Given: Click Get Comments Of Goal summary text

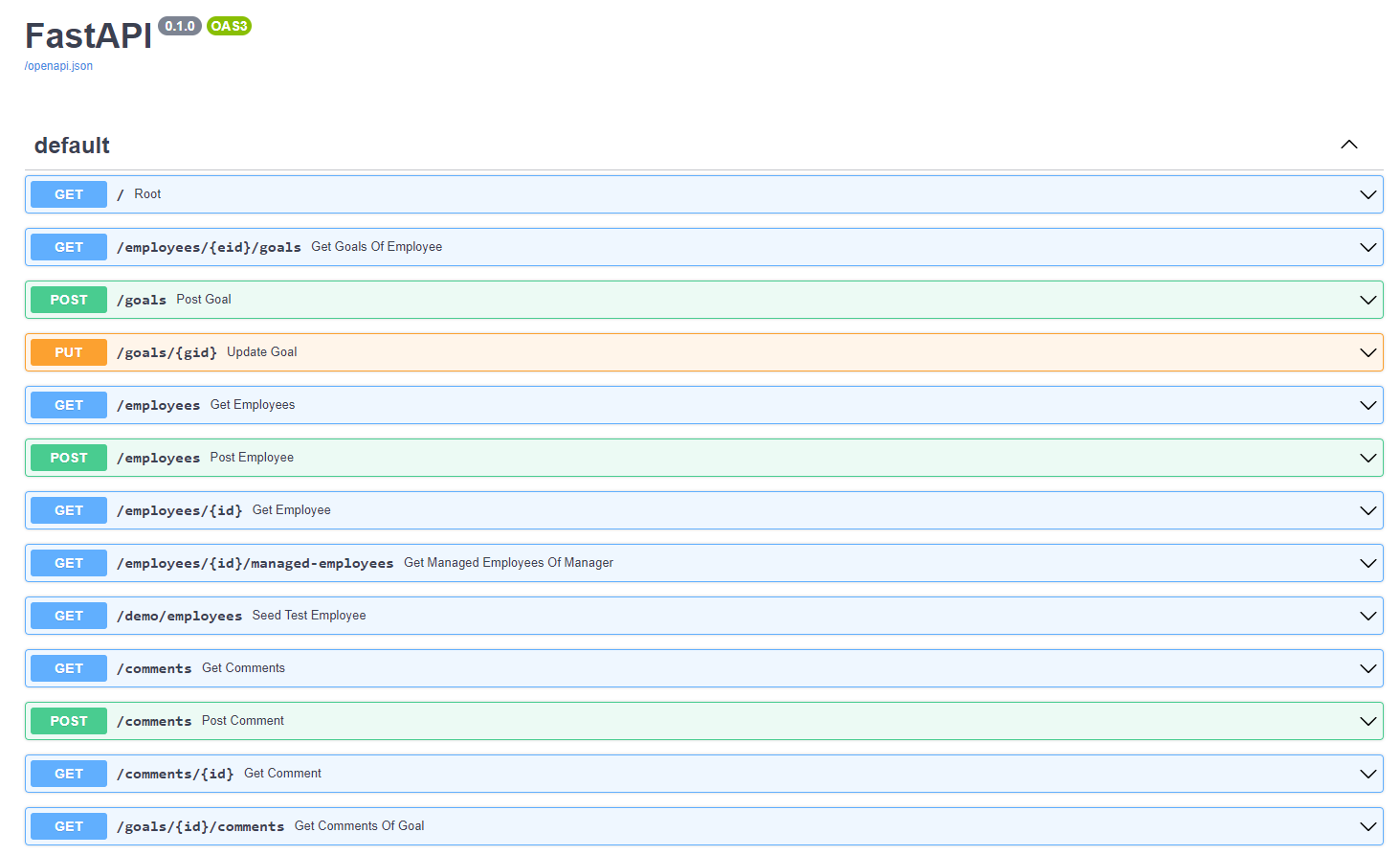Looking at the screenshot, I should pos(359,825).
